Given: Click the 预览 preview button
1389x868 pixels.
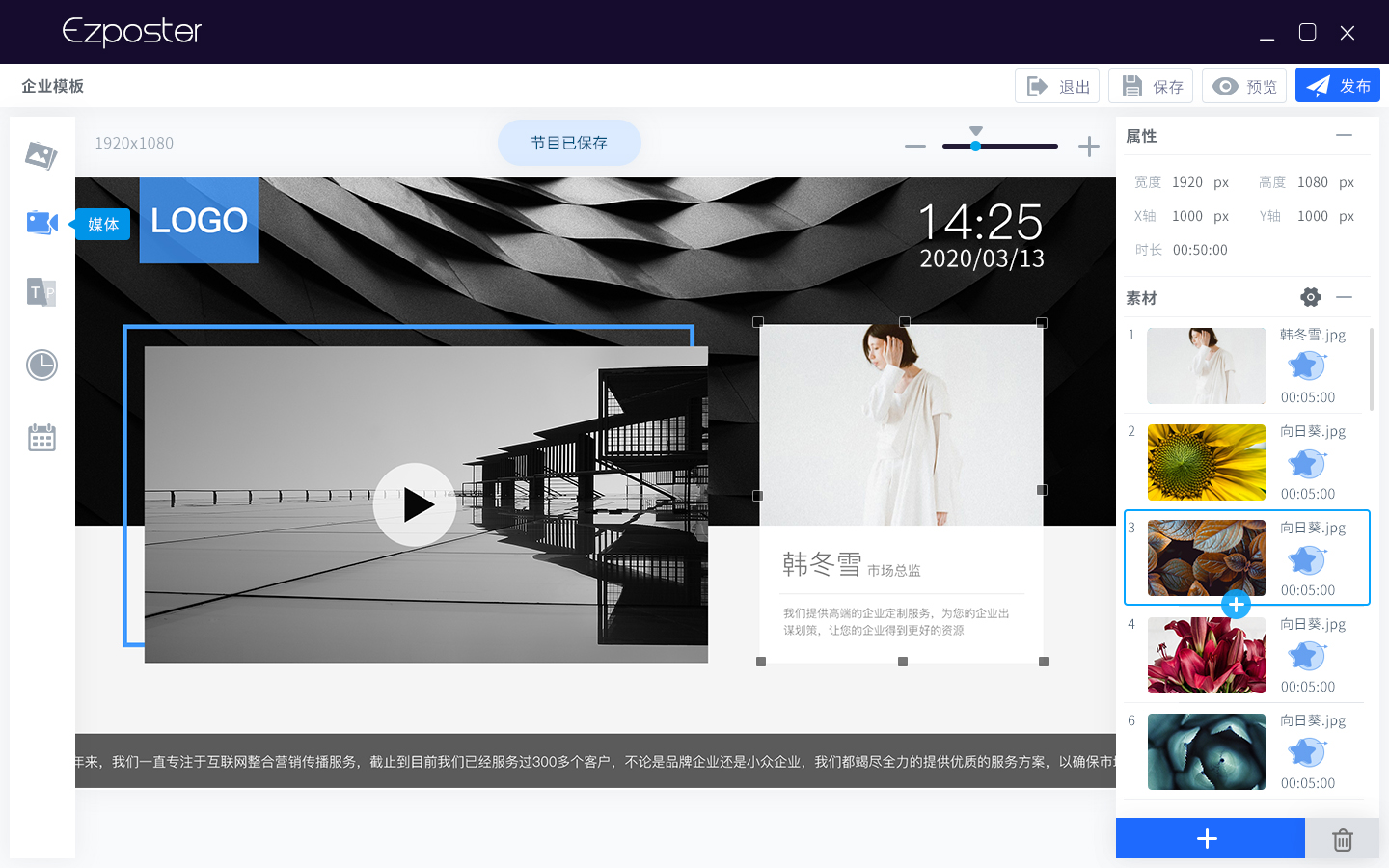Looking at the screenshot, I should pyautogui.click(x=1244, y=85).
